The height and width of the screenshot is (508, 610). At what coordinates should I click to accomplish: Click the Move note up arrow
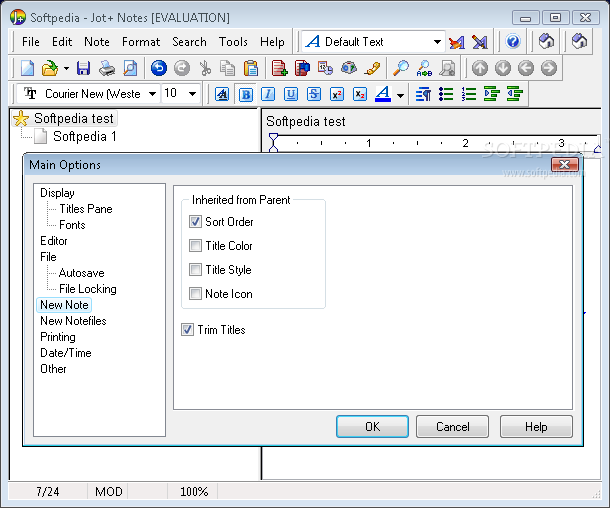click(x=480, y=68)
